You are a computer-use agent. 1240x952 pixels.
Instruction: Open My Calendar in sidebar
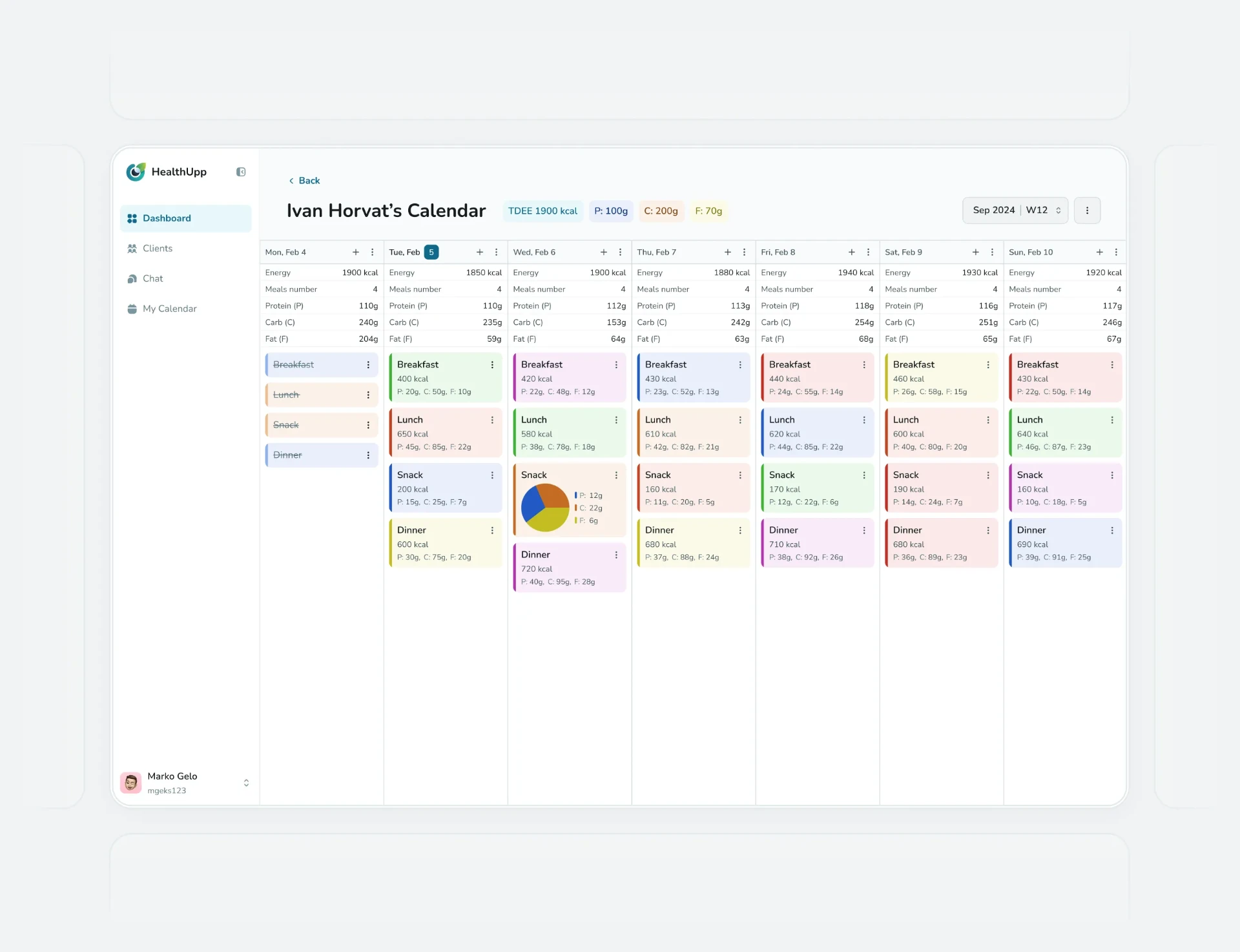(x=186, y=309)
